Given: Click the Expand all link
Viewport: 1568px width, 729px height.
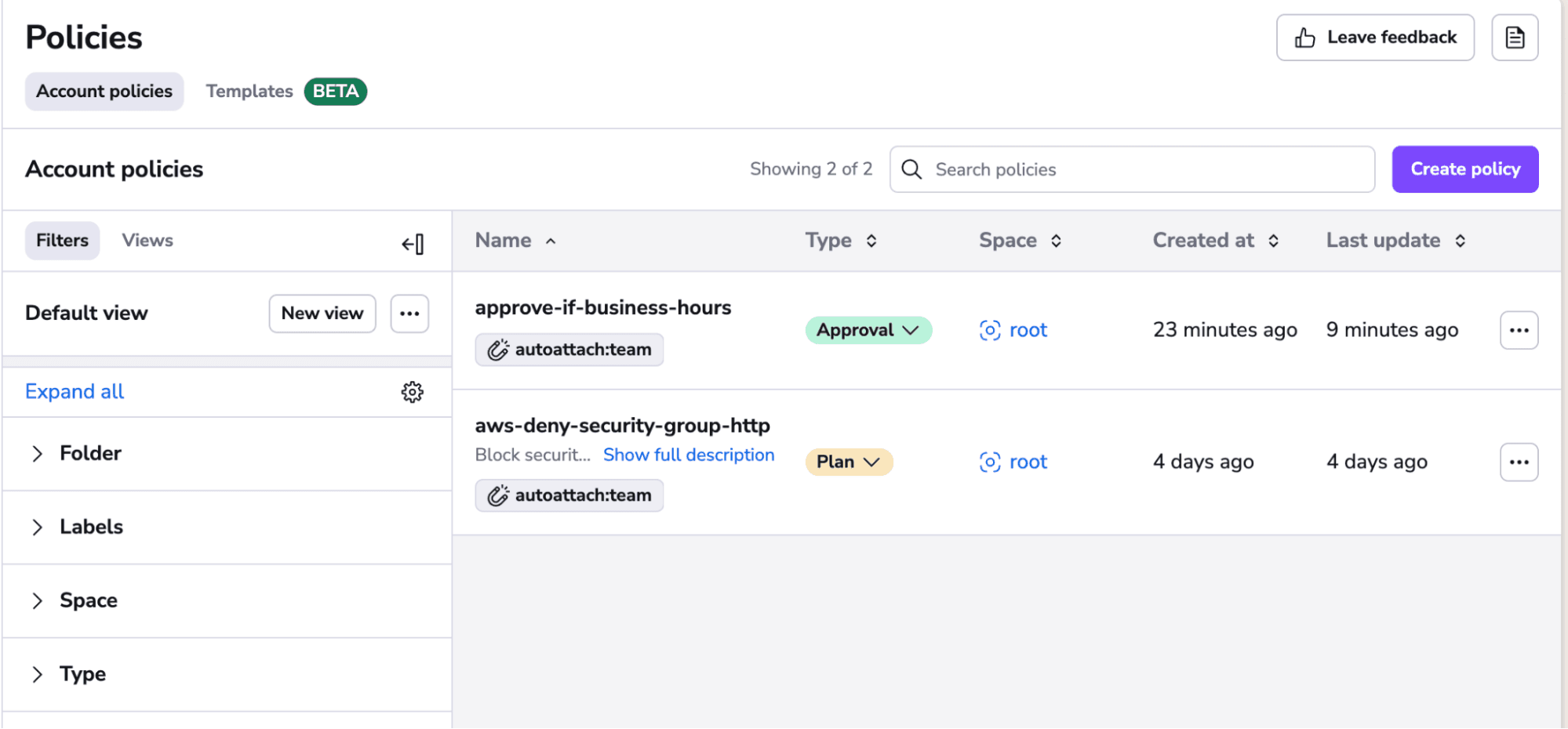Looking at the screenshot, I should (x=74, y=391).
